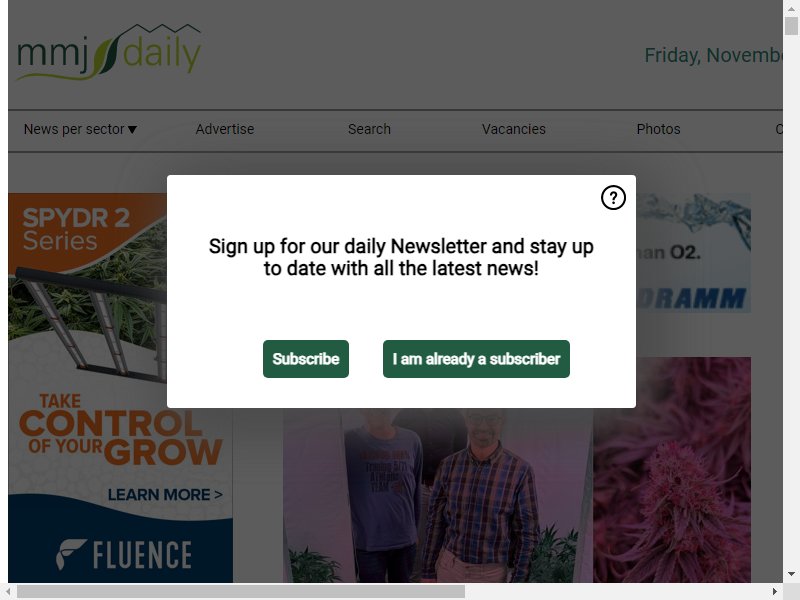Click the horizontal scrollbar thumb
The width and height of the screenshot is (800, 600).
tap(241, 591)
